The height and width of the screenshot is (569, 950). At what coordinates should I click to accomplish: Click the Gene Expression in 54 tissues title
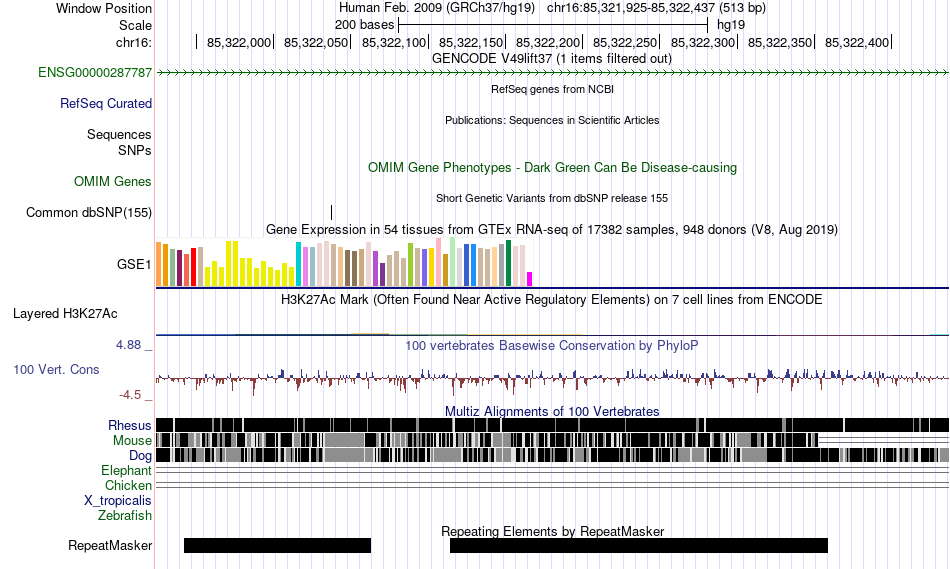pyautogui.click(x=552, y=230)
